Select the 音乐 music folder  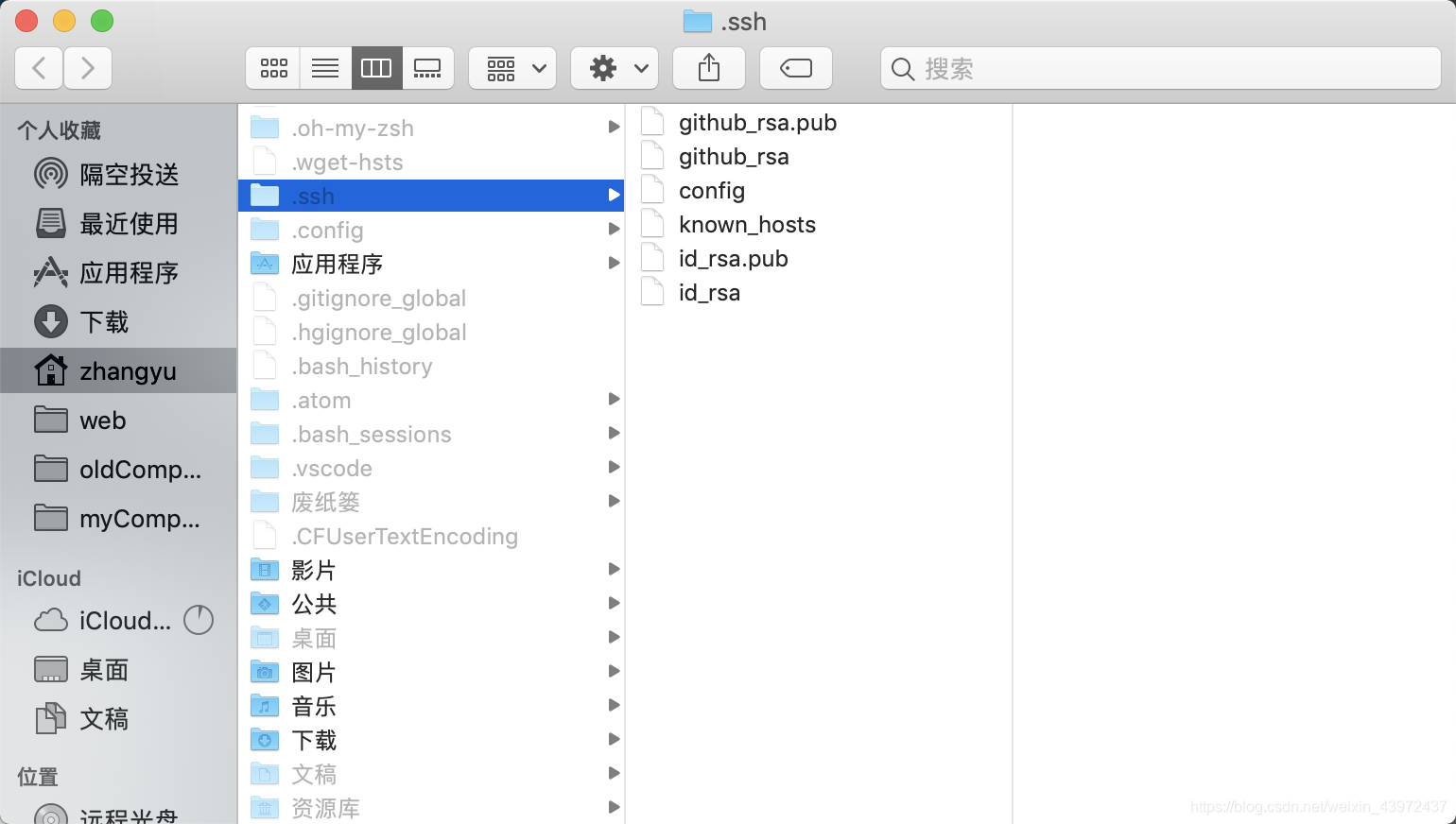point(431,706)
